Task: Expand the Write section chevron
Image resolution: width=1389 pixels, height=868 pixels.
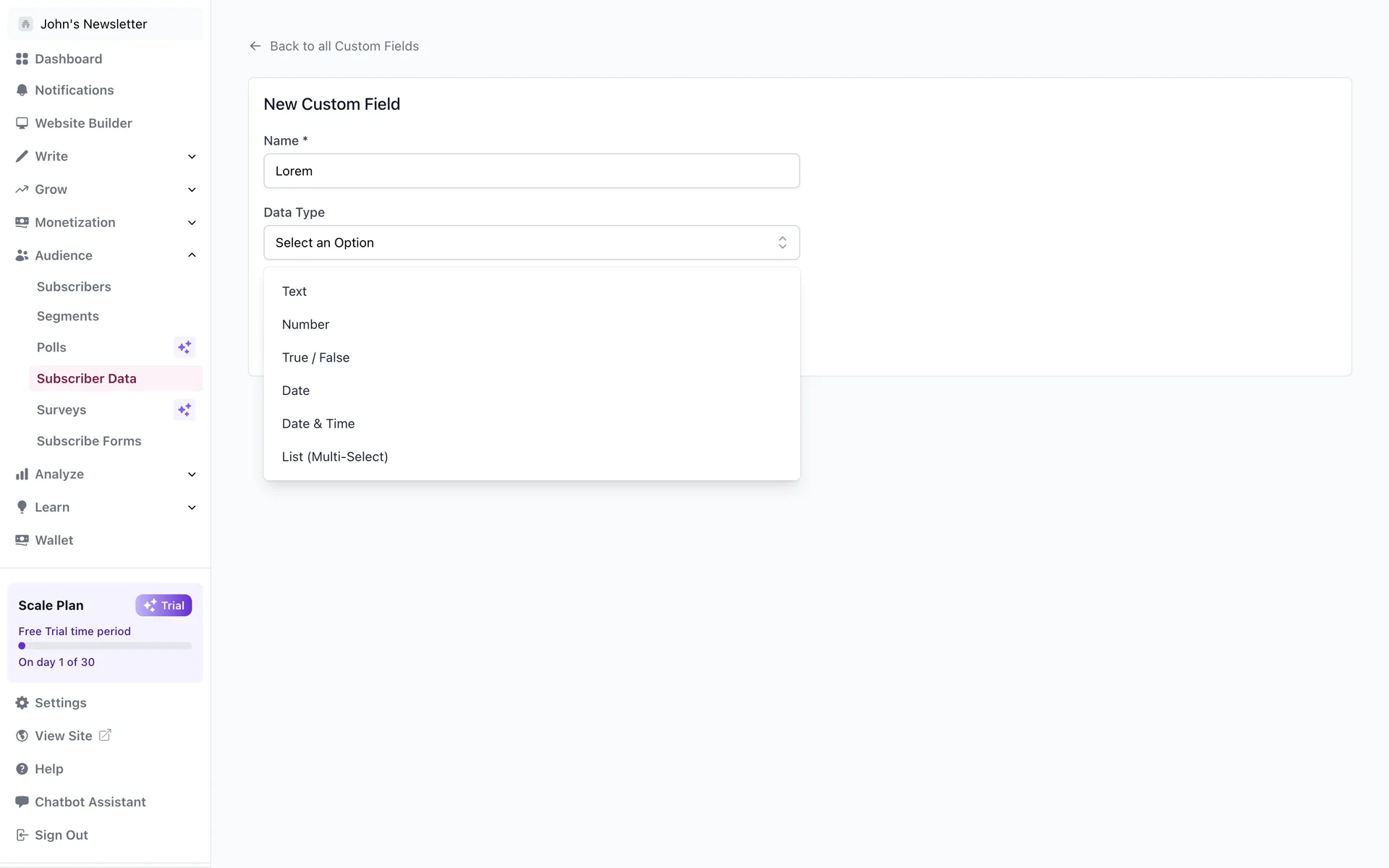Action: [x=192, y=157]
